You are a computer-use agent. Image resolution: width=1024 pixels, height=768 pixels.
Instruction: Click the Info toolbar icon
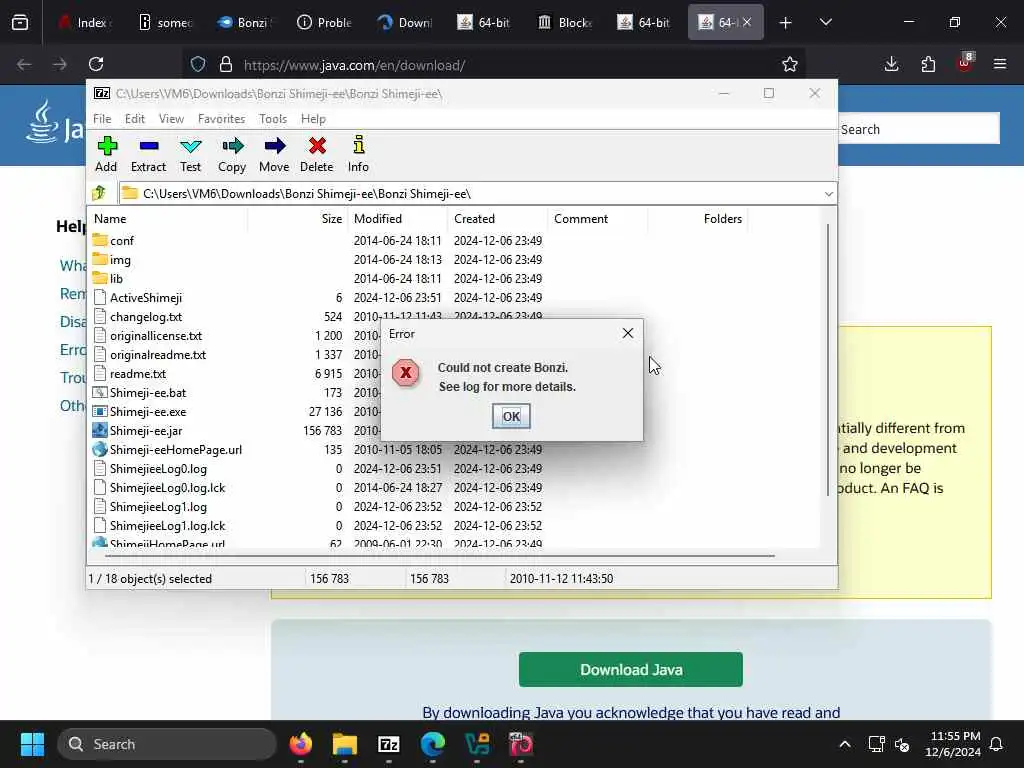pos(359,145)
